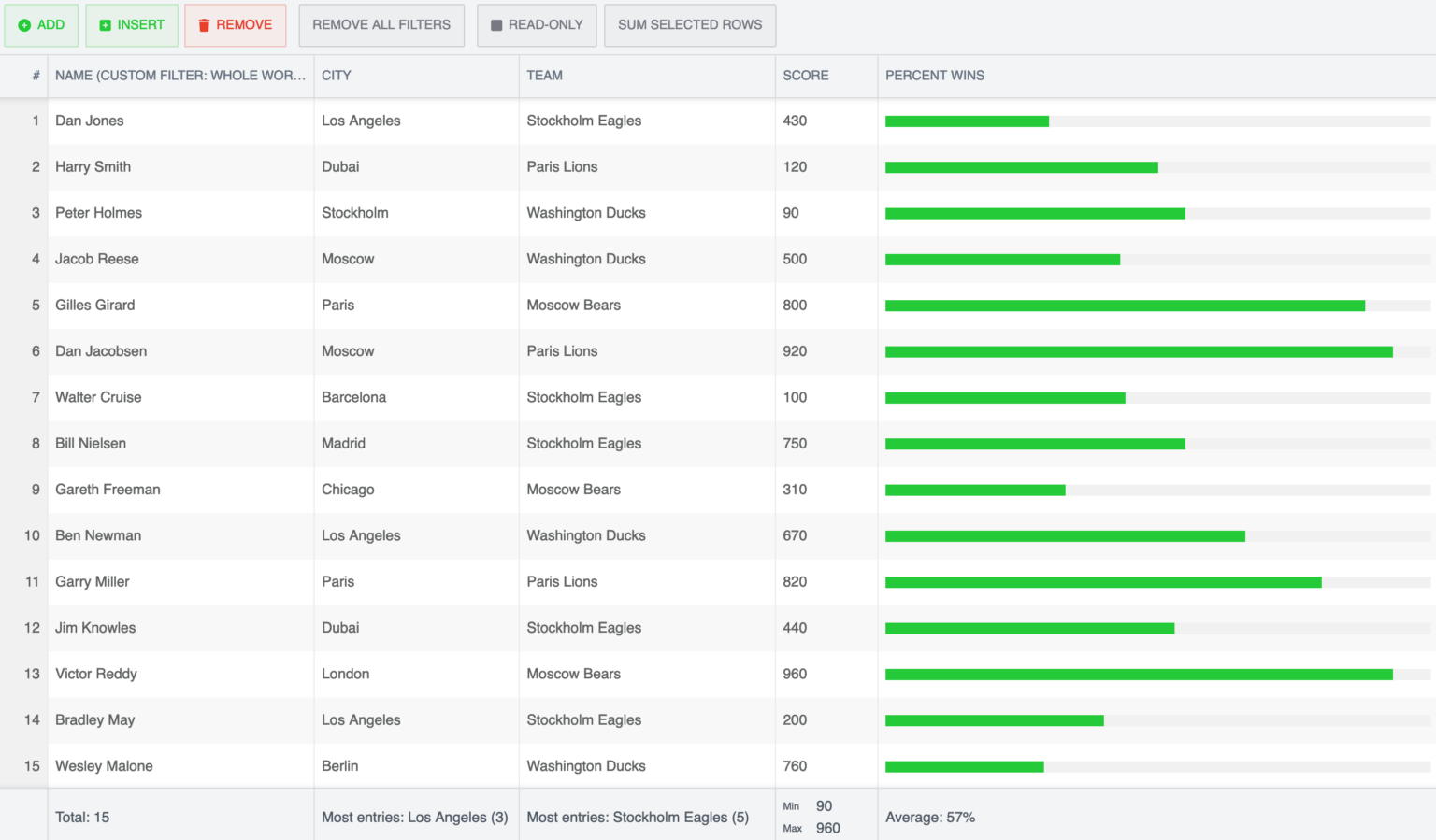This screenshot has width=1436, height=840.
Task: Click REMOVE ALL FILTERS
Action: [x=381, y=25]
